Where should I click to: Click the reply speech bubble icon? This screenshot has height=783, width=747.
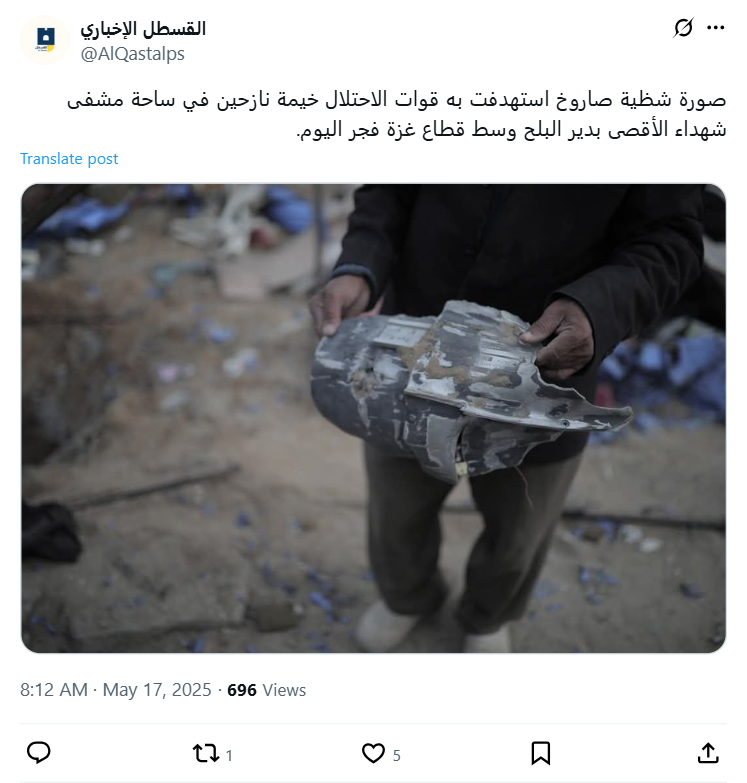(x=38, y=753)
